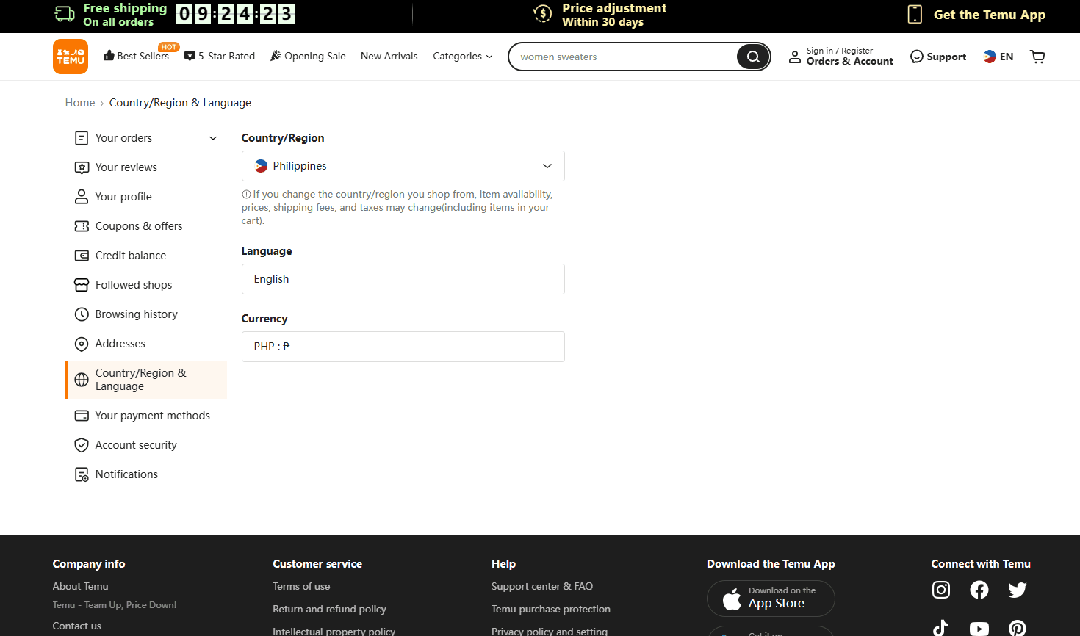This screenshot has width=1080, height=636.
Task: Click the Opening Sale party icon
Action: click(x=276, y=56)
